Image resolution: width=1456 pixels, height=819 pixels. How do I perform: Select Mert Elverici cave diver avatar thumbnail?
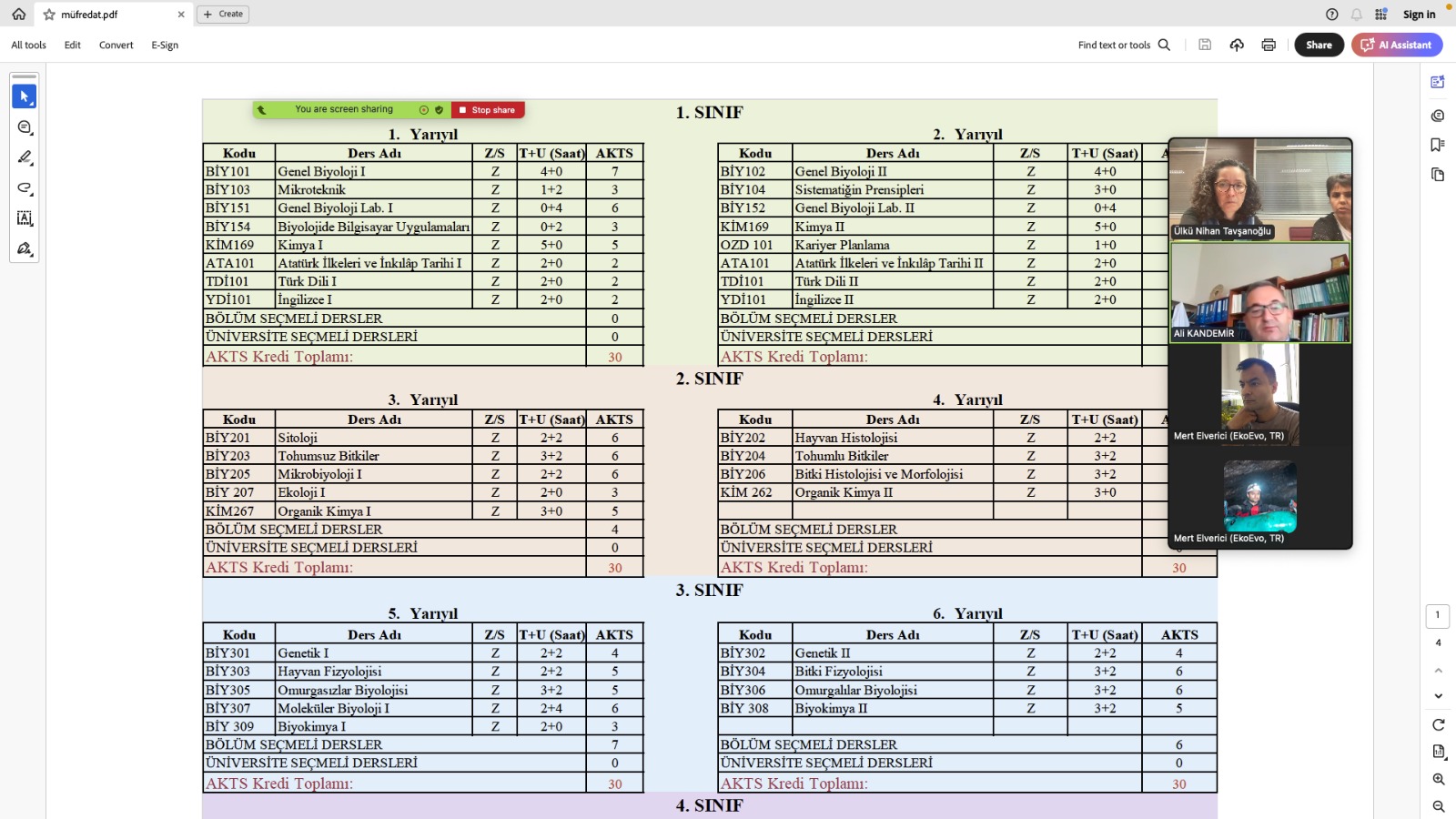(x=1260, y=497)
